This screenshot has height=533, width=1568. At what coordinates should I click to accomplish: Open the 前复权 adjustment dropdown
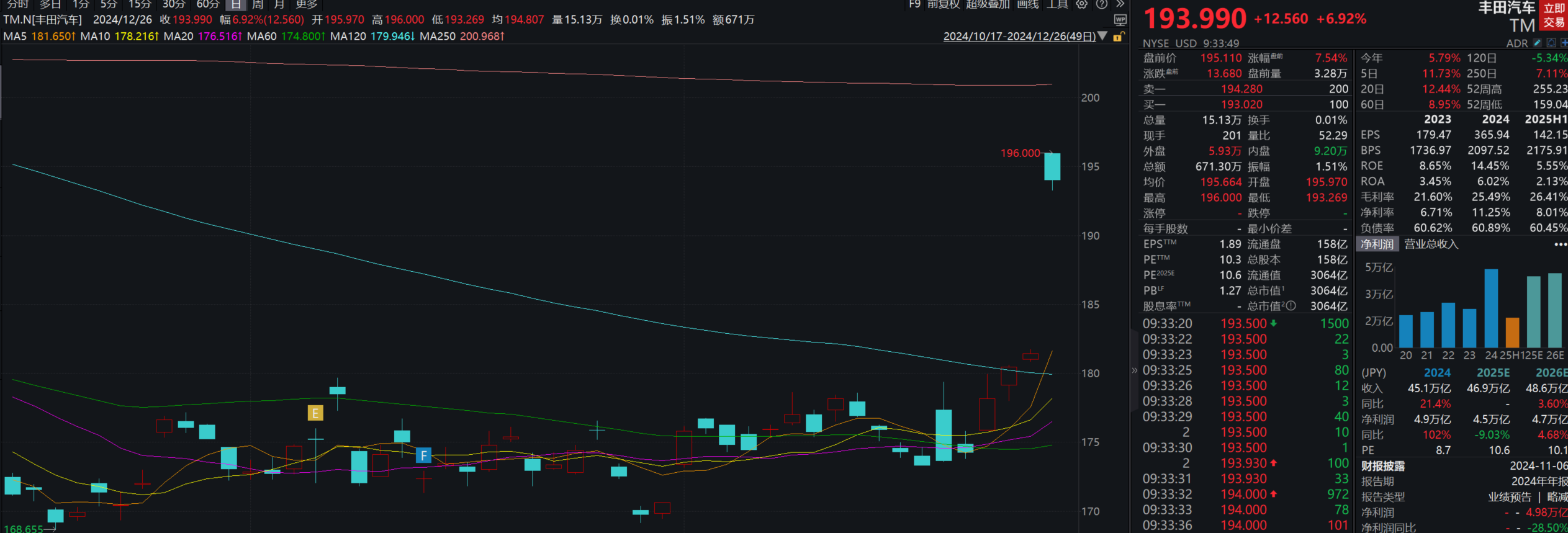pos(944,4)
